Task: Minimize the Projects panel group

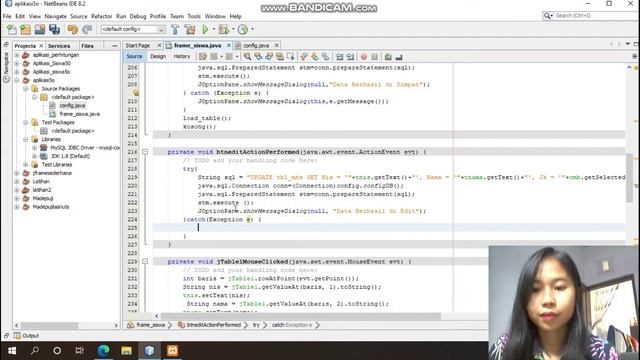Action: coord(115,46)
